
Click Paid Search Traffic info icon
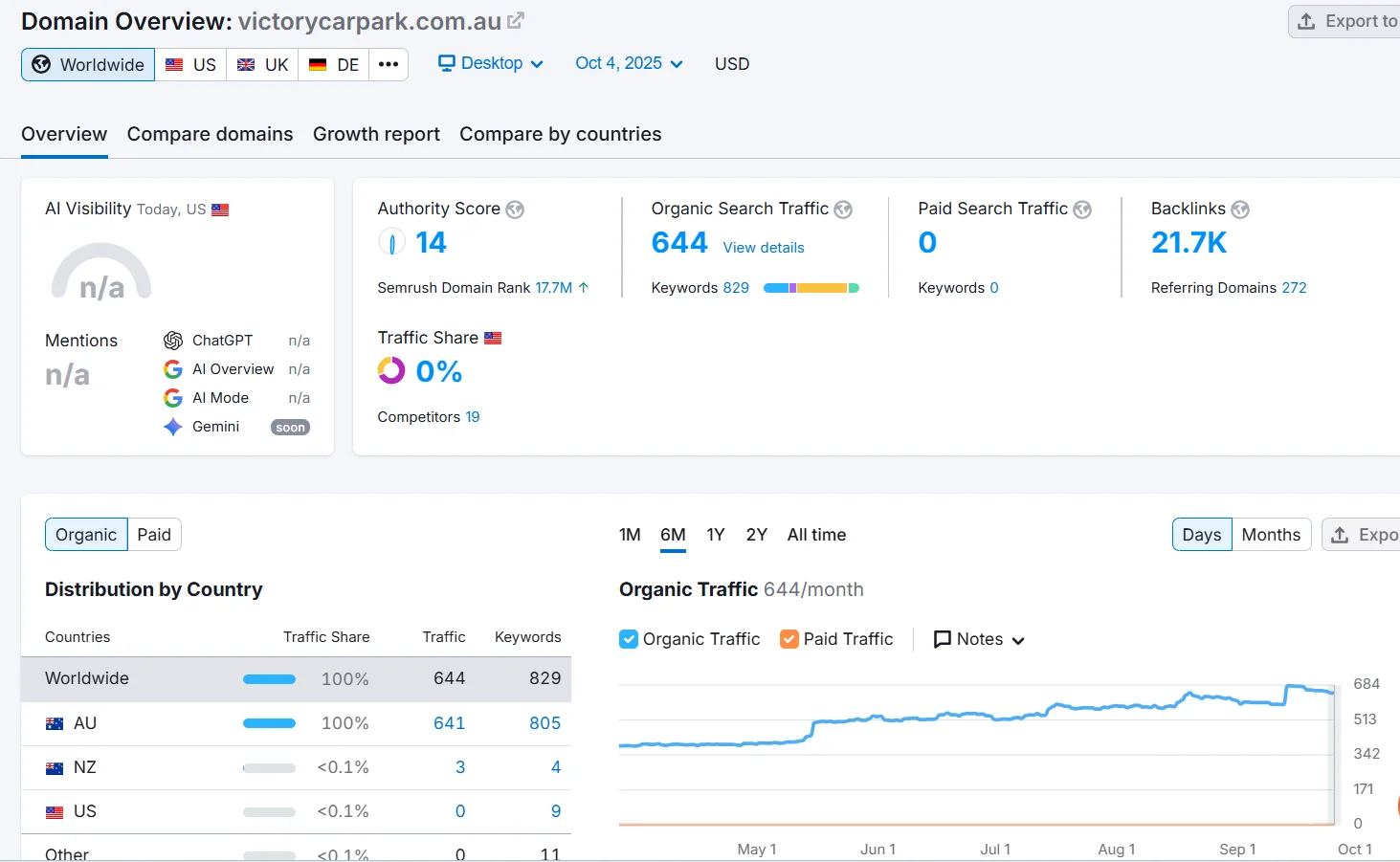tap(1082, 210)
